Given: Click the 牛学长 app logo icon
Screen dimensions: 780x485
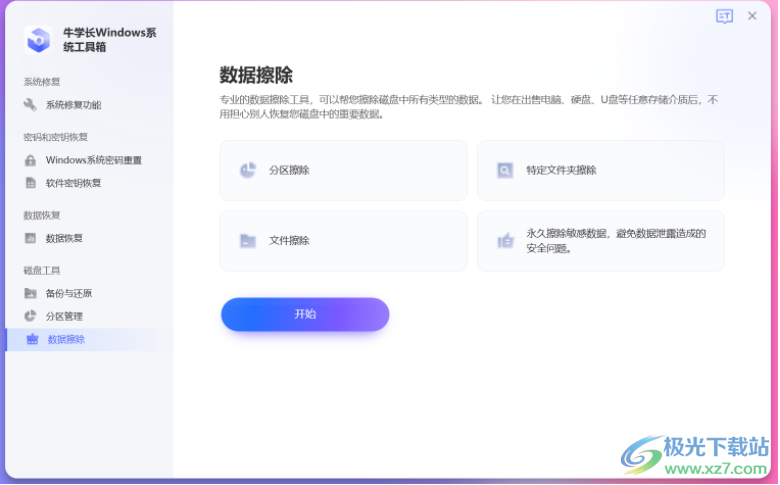Looking at the screenshot, I should 38,40.
